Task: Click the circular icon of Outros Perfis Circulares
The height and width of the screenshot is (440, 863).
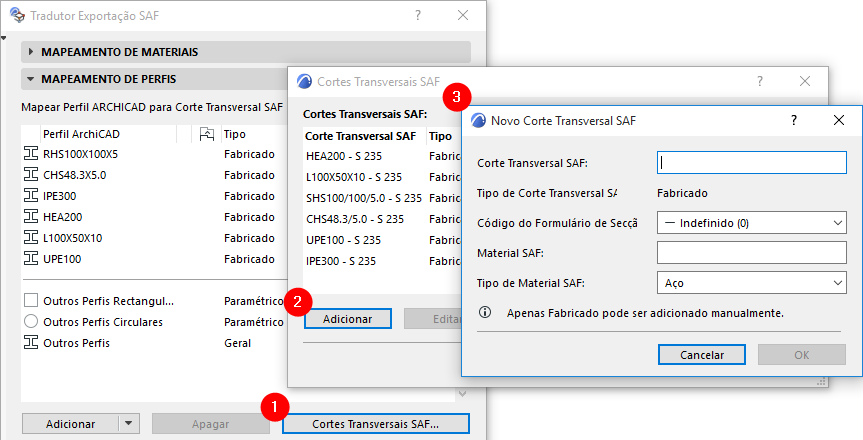Action: 31,322
